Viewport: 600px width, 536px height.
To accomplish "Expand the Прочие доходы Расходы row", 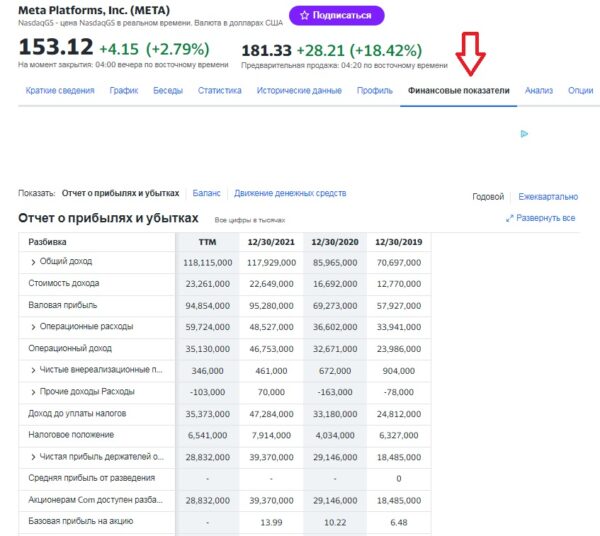I will point(33,392).
